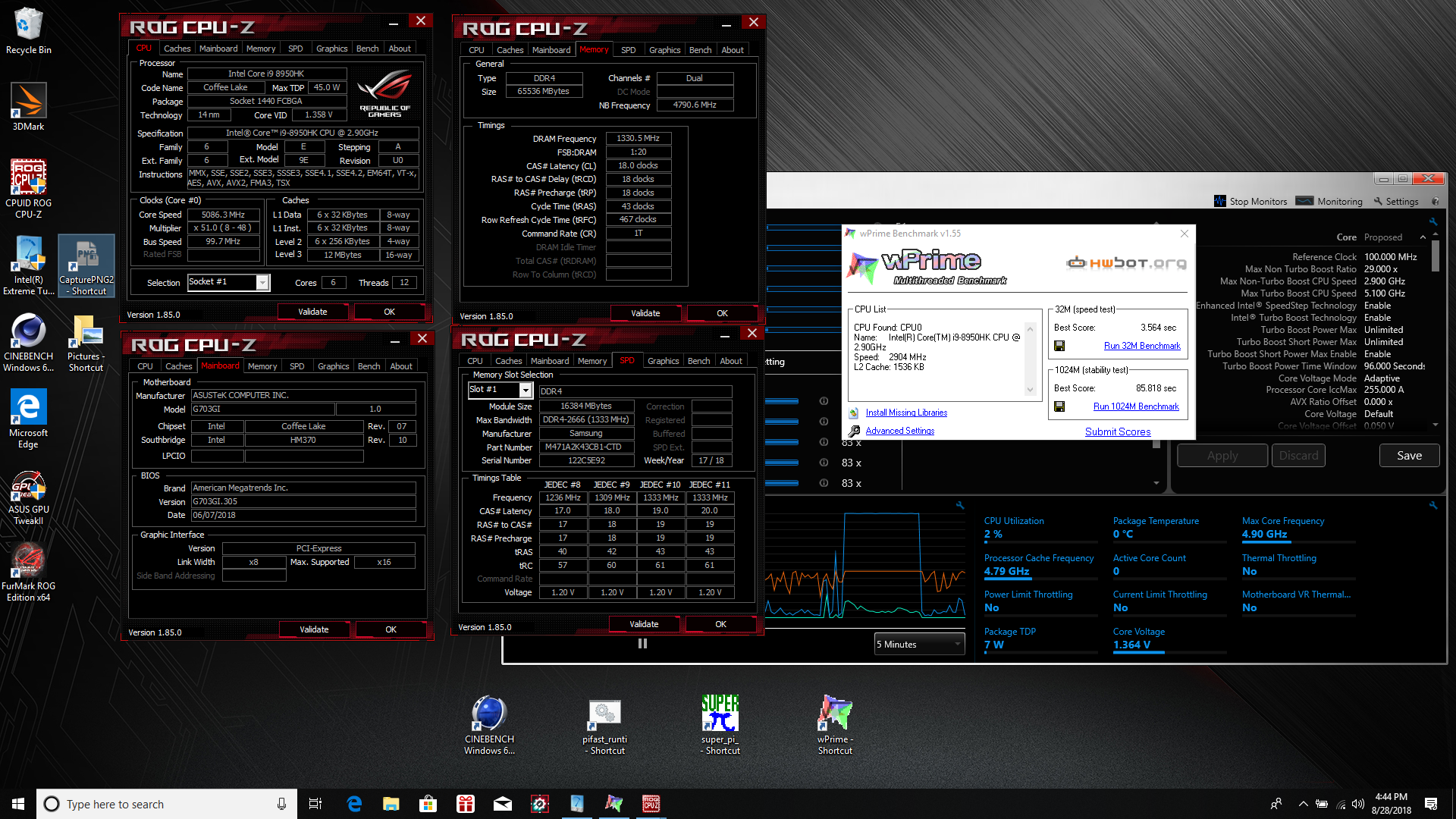Click down arrow of the wPrime CPU List scrollbar
Image resolution: width=1456 pixels, height=819 pixels.
pyautogui.click(x=1030, y=390)
